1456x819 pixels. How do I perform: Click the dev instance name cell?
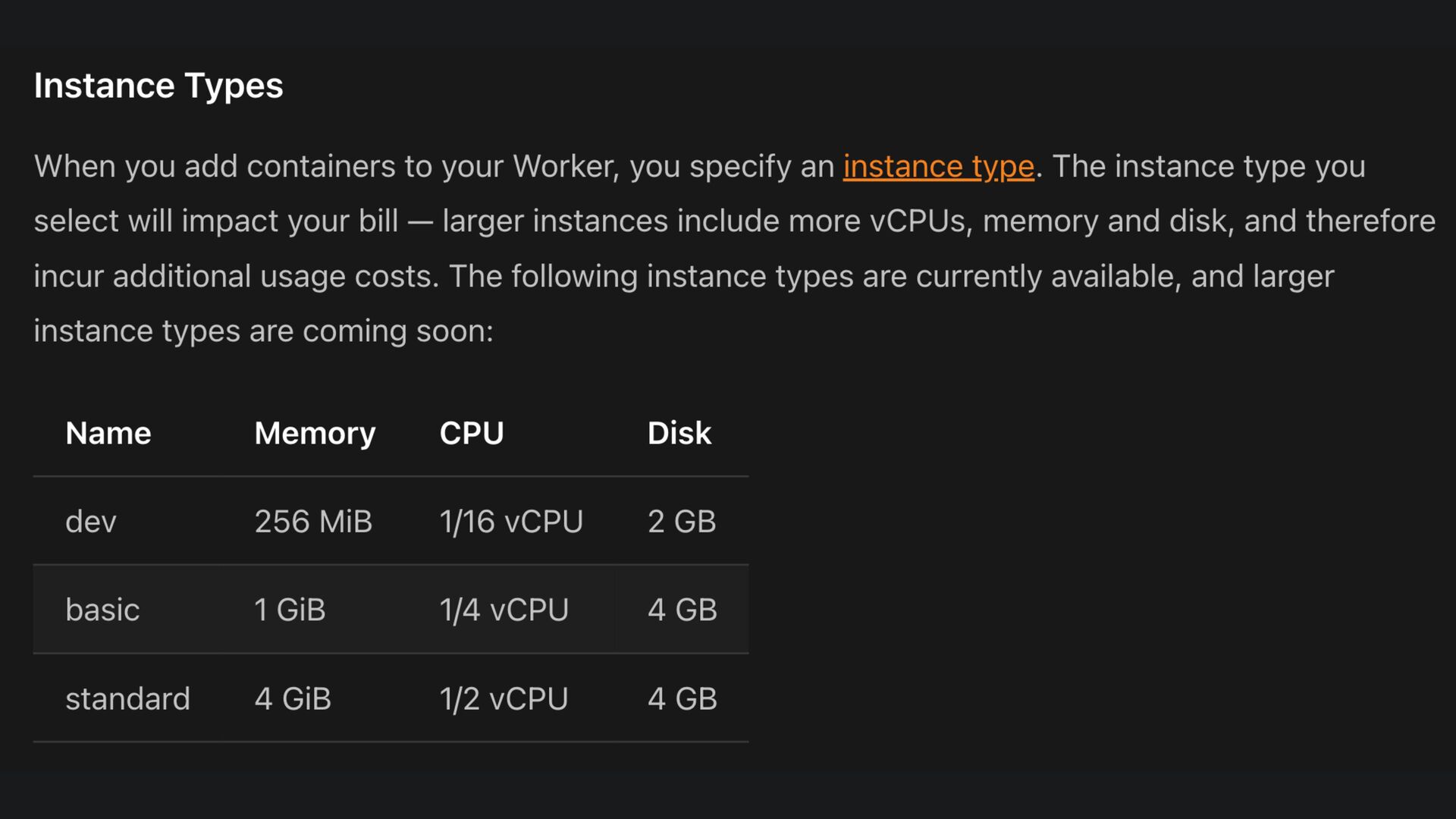(91, 522)
